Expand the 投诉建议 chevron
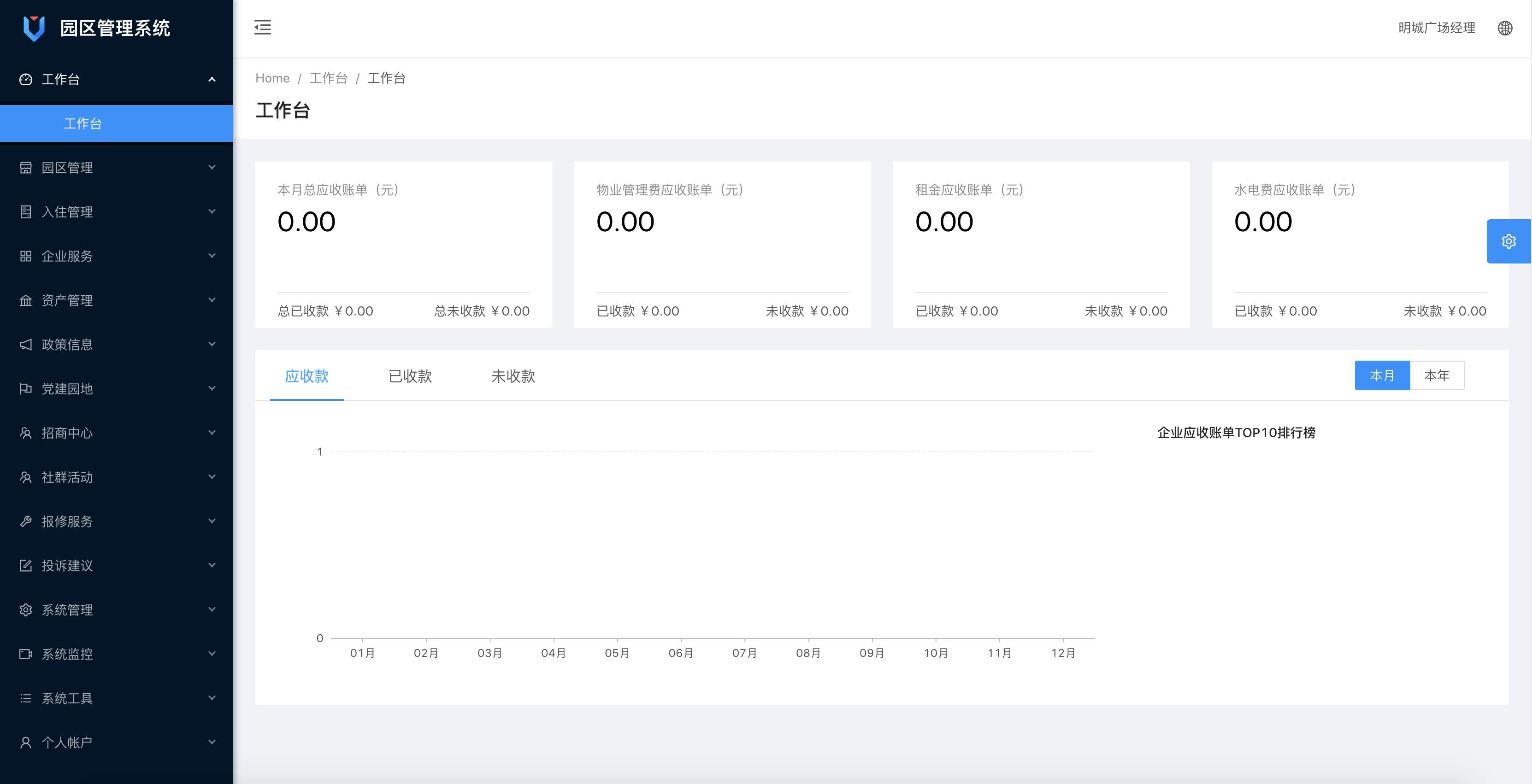1532x784 pixels. coord(212,565)
